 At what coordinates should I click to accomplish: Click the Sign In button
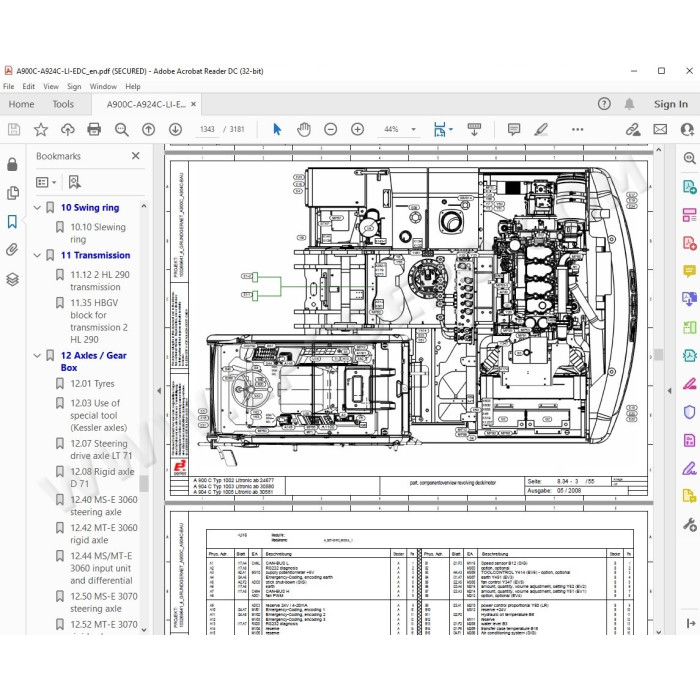pyautogui.click(x=671, y=104)
